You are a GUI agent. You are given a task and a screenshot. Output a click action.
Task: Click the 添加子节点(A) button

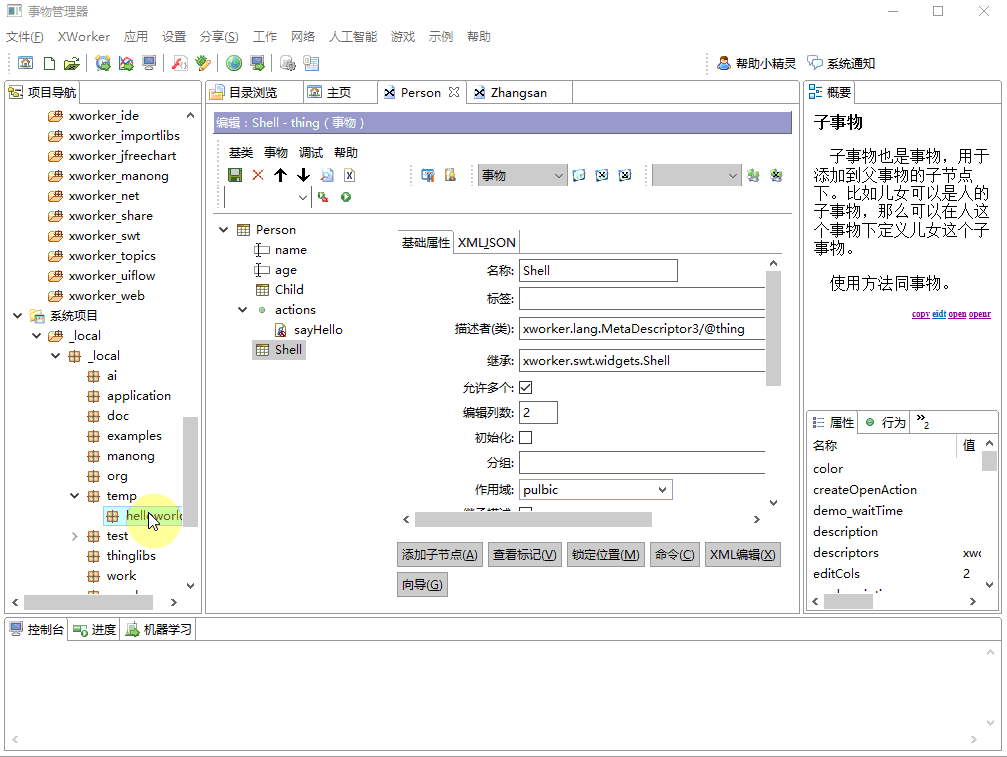coord(440,554)
